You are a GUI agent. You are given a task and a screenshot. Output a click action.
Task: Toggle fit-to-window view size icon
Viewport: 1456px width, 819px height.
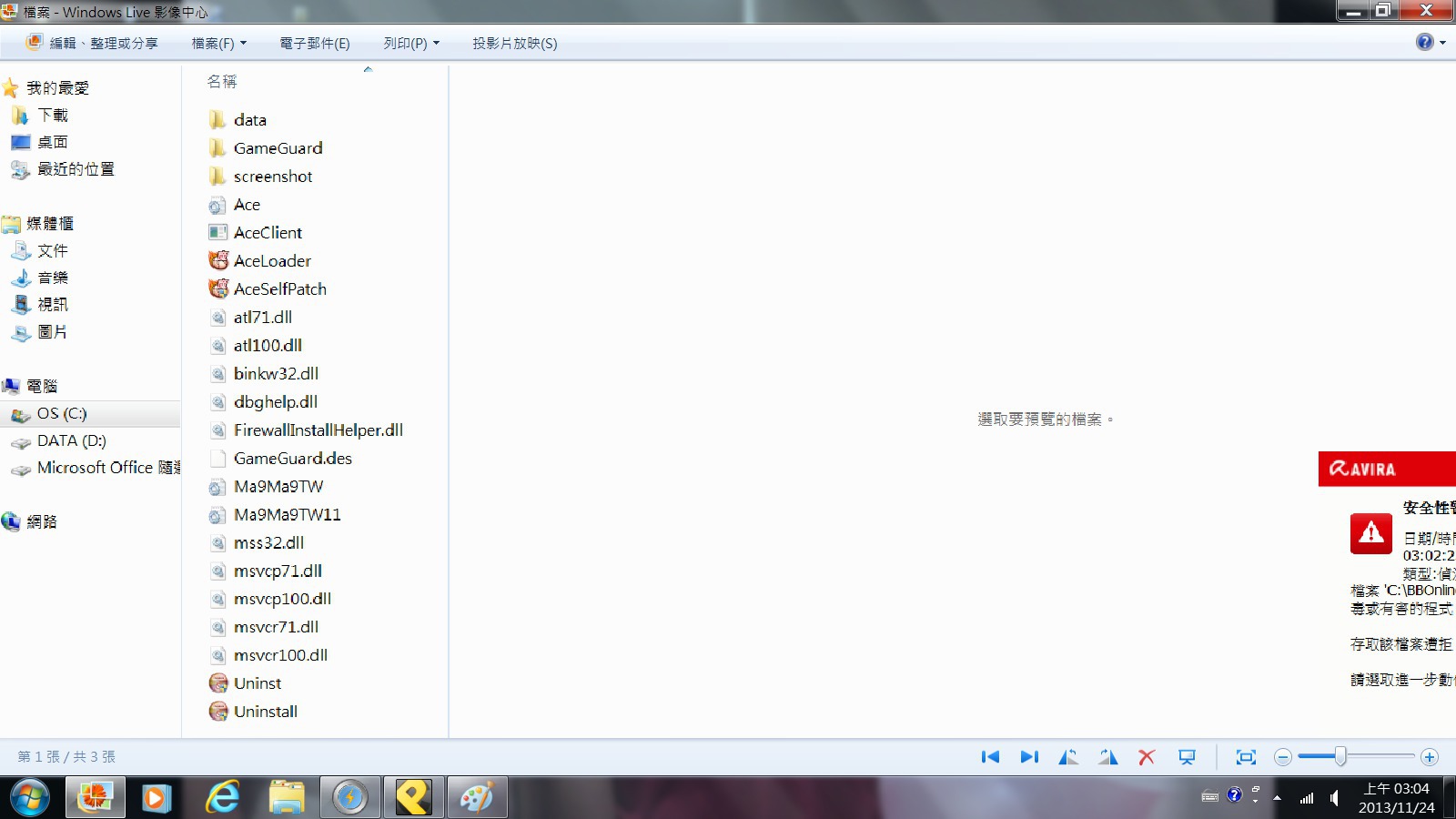(1246, 757)
